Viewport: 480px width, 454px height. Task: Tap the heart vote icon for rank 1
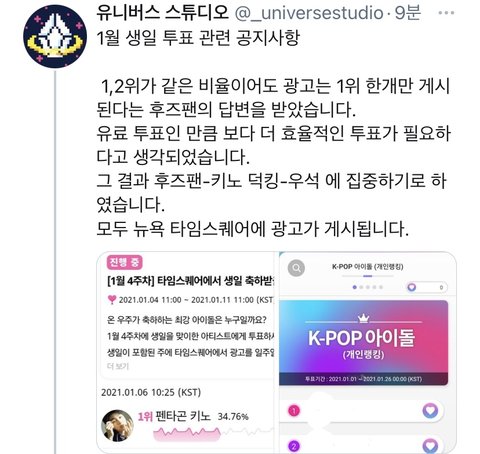[x=430, y=410]
